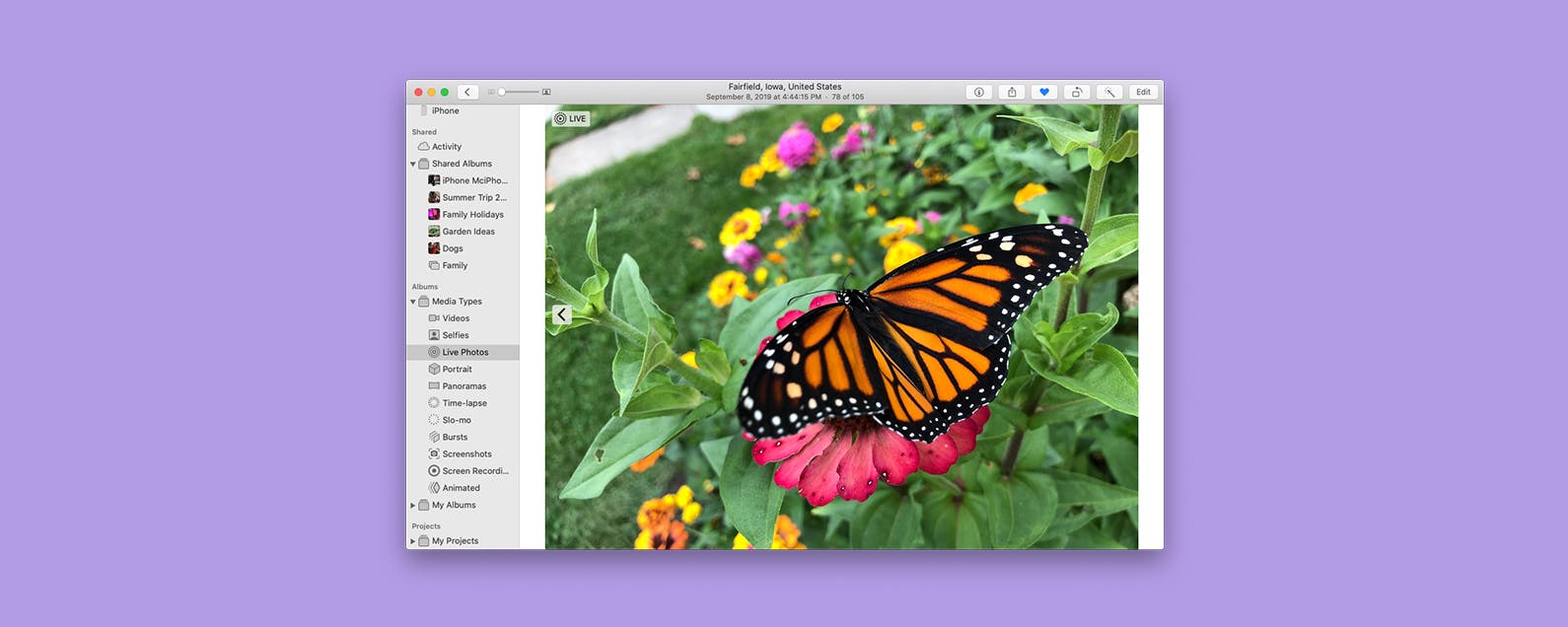Rotate the photo using toolbar icon
The height and width of the screenshot is (627, 1568).
click(x=1077, y=93)
